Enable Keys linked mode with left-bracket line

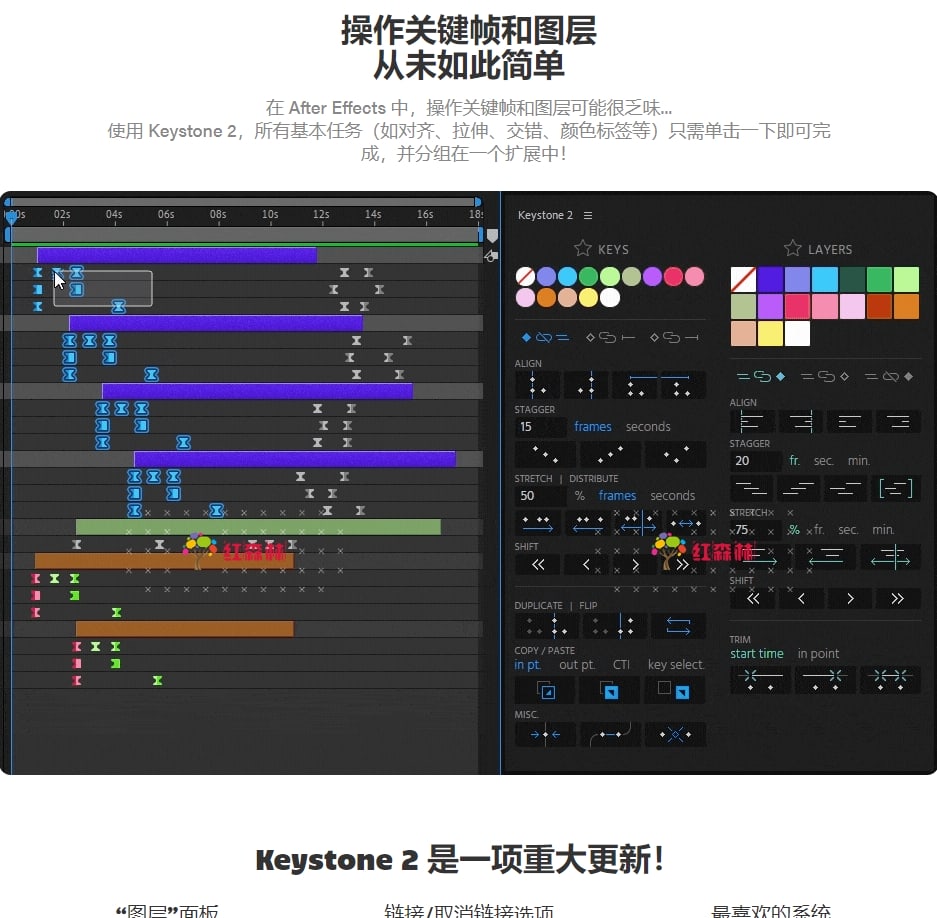[610, 338]
